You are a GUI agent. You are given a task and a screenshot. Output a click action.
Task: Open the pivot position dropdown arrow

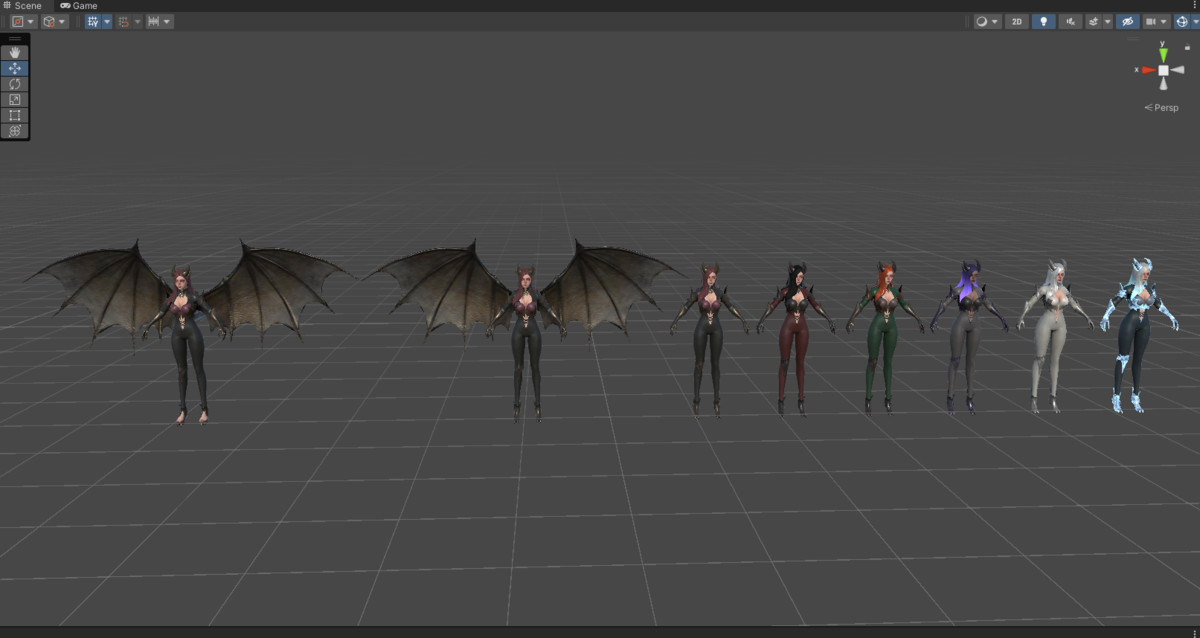pos(31,21)
